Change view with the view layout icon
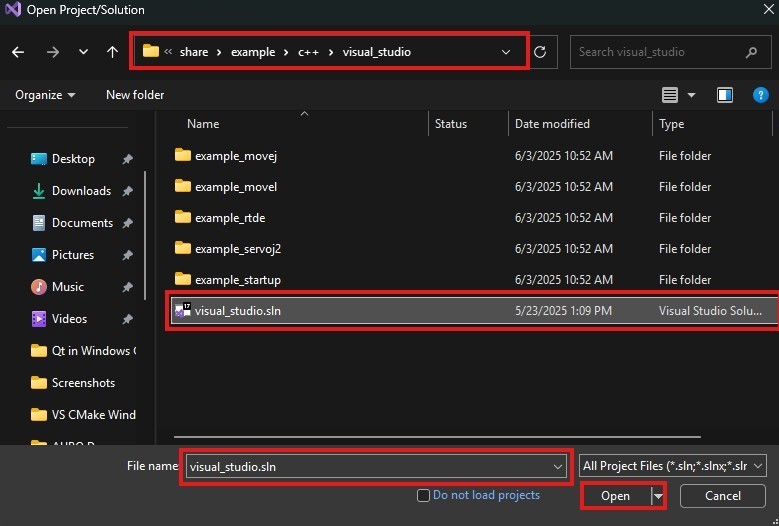This screenshot has width=779, height=526. pos(670,95)
